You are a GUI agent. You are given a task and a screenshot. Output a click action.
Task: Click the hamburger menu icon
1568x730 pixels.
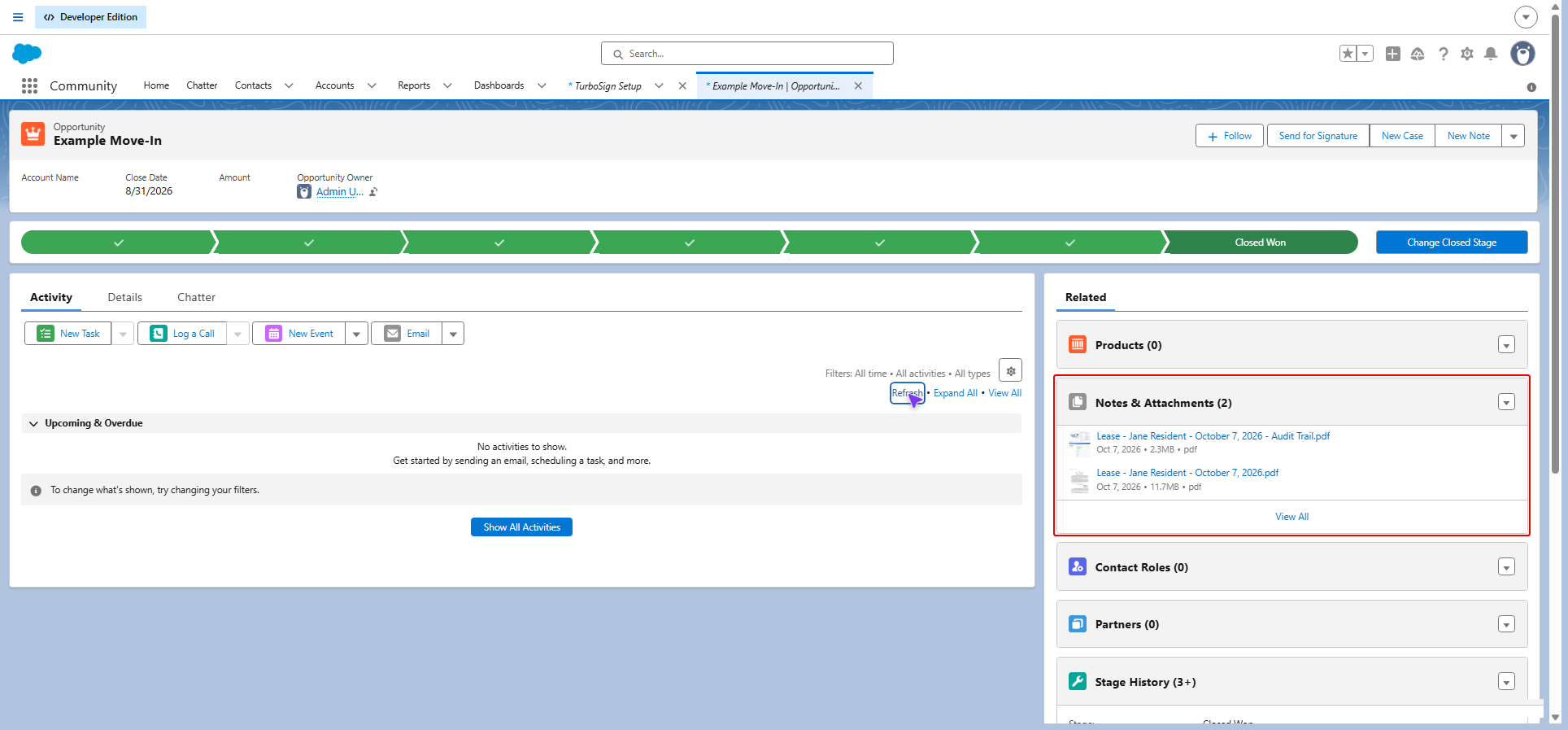(x=18, y=17)
